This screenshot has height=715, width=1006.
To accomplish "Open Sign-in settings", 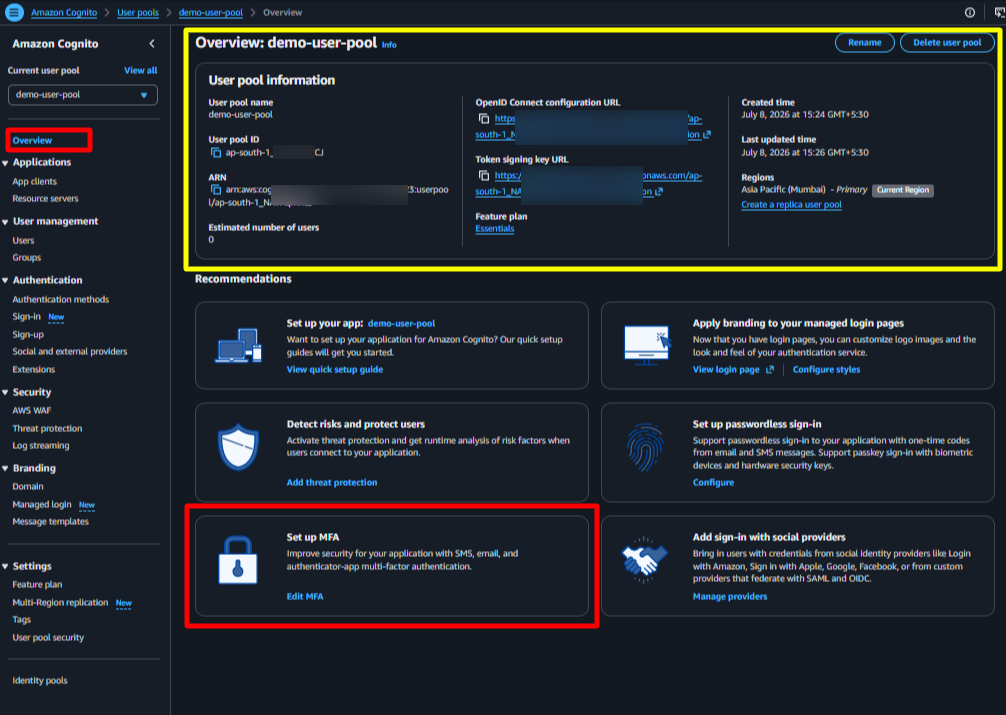I will pos(26,316).
